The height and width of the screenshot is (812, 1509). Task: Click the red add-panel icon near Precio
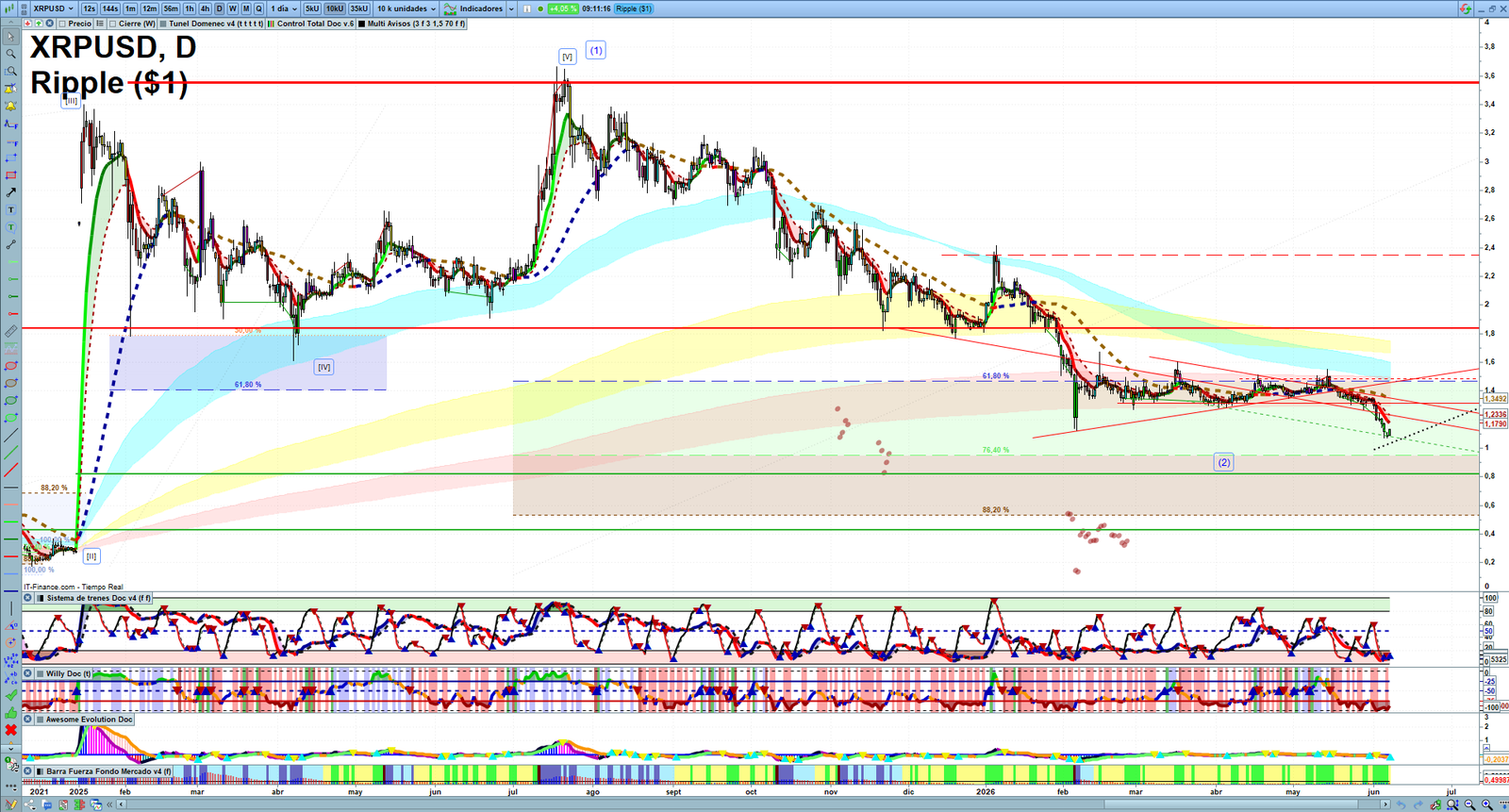click(x=27, y=24)
